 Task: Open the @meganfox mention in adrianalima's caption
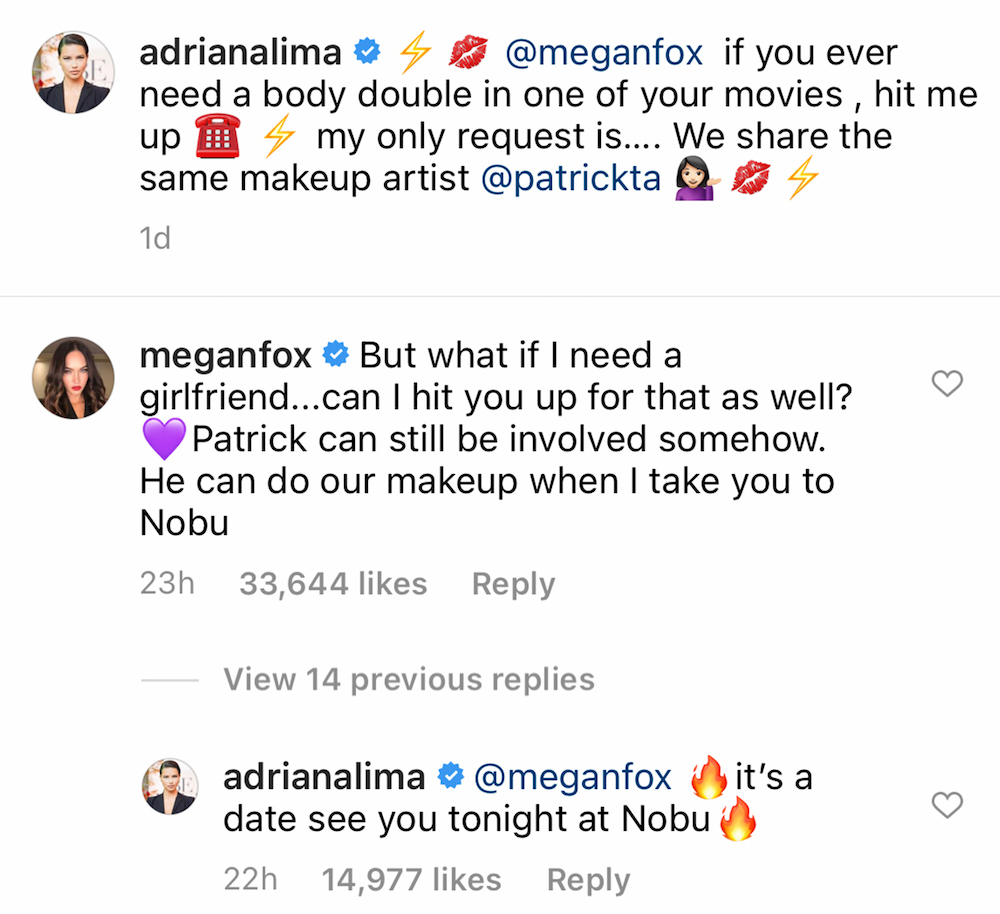[x=604, y=52]
